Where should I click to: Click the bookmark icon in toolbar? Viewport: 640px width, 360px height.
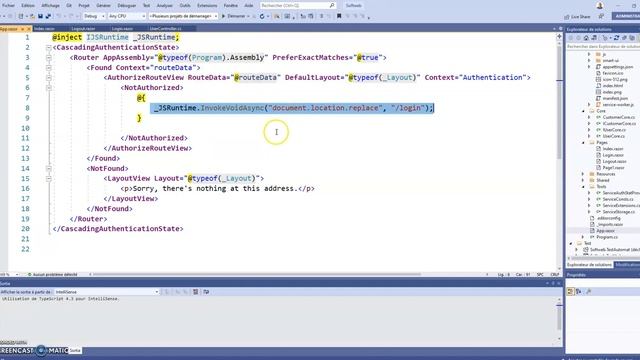coord(339,16)
